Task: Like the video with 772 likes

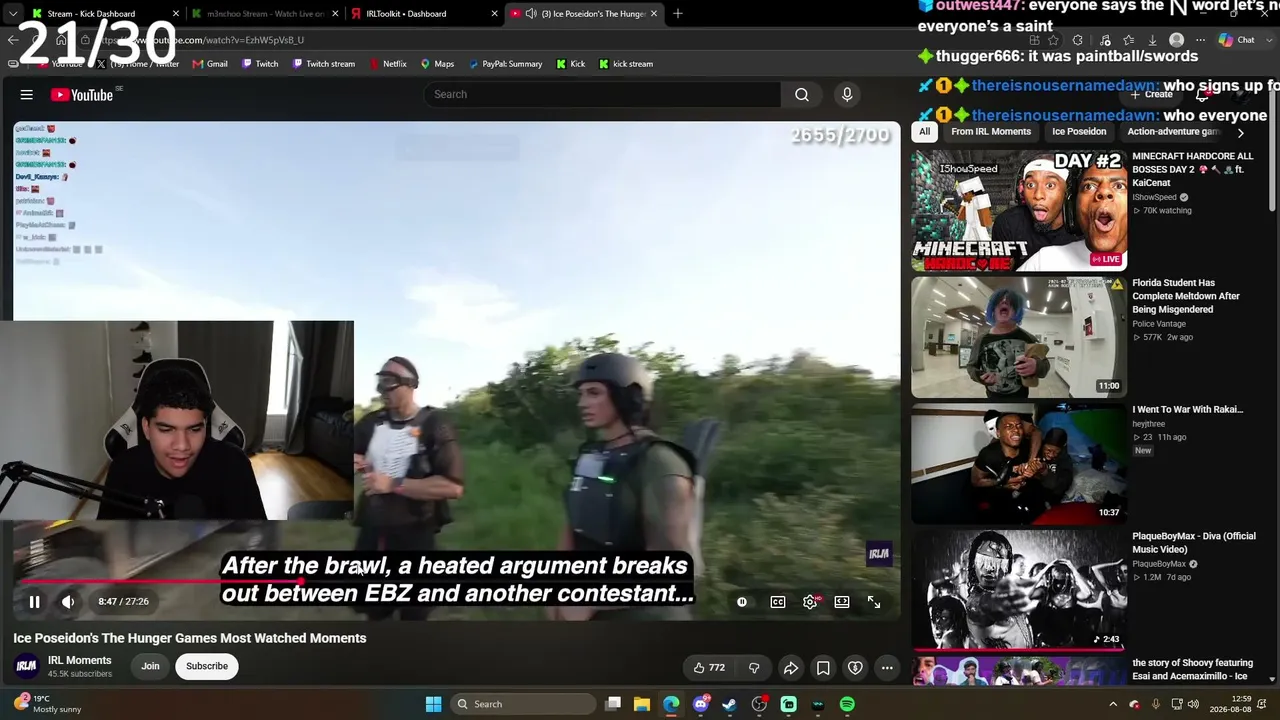Action: tap(710, 668)
